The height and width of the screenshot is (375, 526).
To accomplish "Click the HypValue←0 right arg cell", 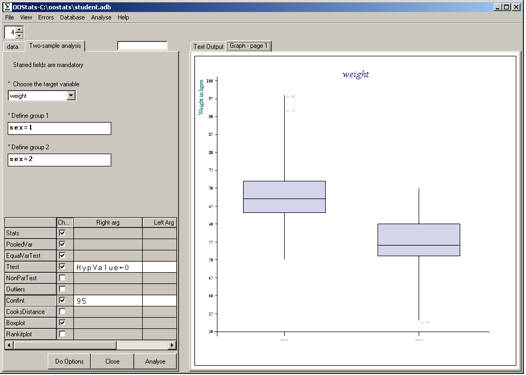I will (108, 267).
